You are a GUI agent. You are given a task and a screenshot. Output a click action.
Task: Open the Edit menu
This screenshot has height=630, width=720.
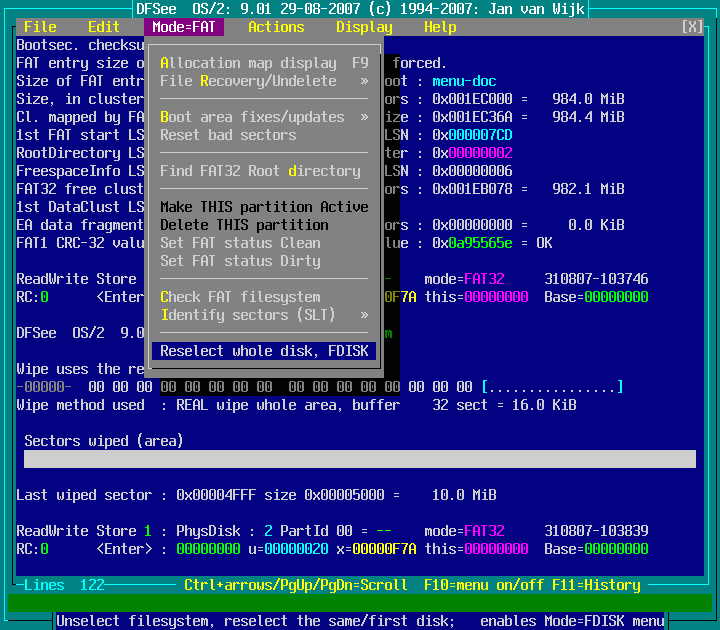(104, 27)
